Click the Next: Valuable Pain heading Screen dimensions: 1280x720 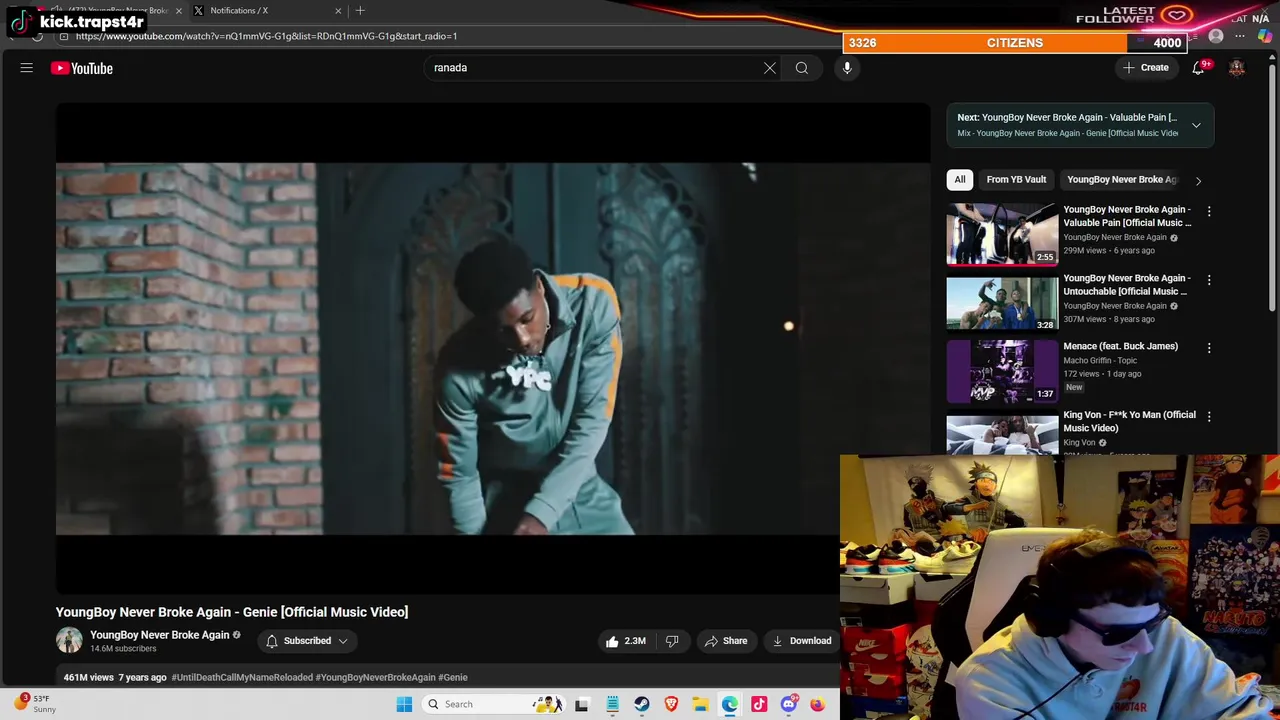coord(1067,118)
